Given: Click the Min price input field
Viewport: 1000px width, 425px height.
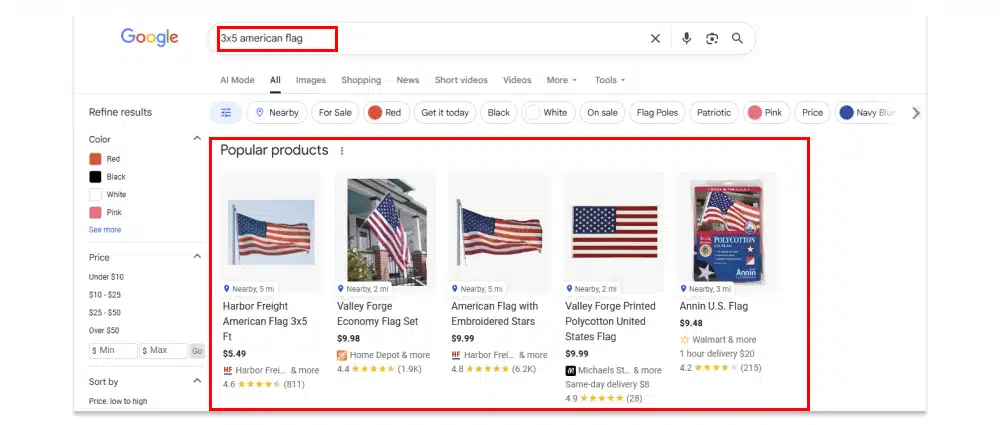Looking at the screenshot, I should pos(113,351).
